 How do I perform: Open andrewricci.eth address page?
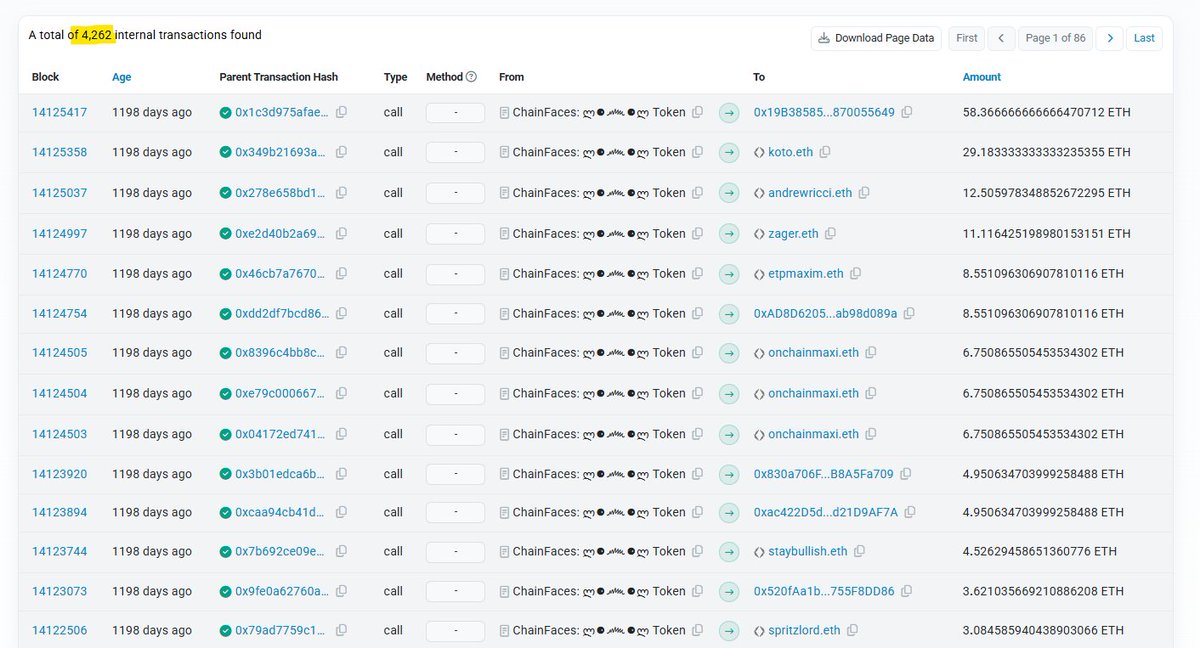point(810,193)
